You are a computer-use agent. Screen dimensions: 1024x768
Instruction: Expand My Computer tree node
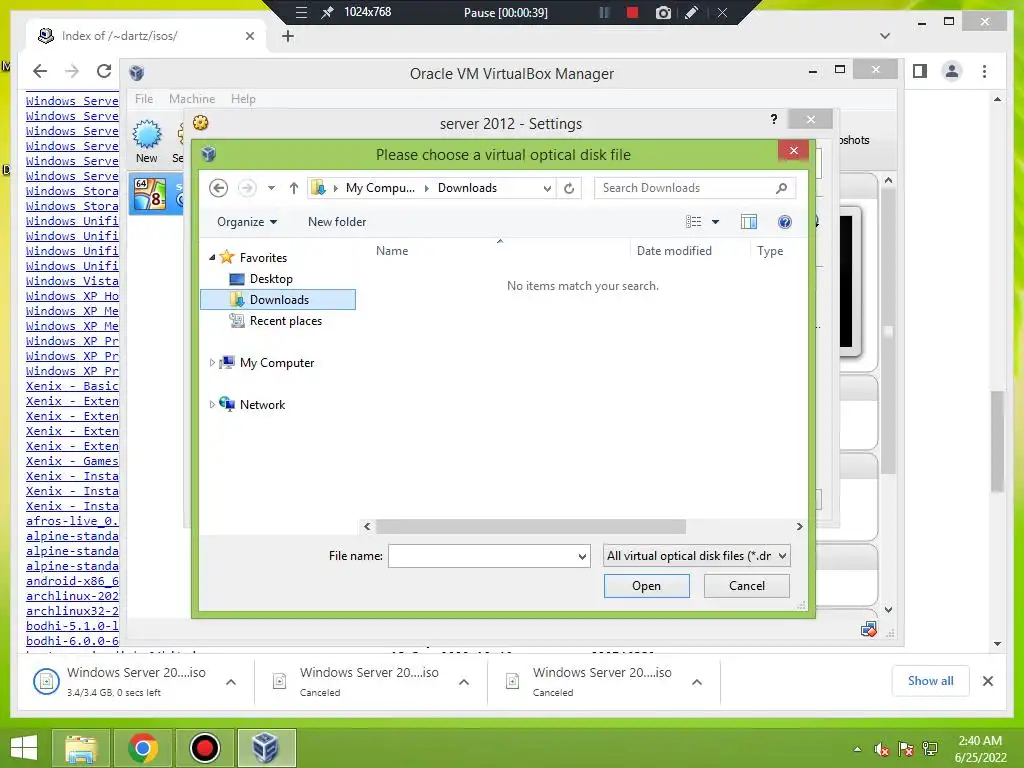tap(212, 362)
